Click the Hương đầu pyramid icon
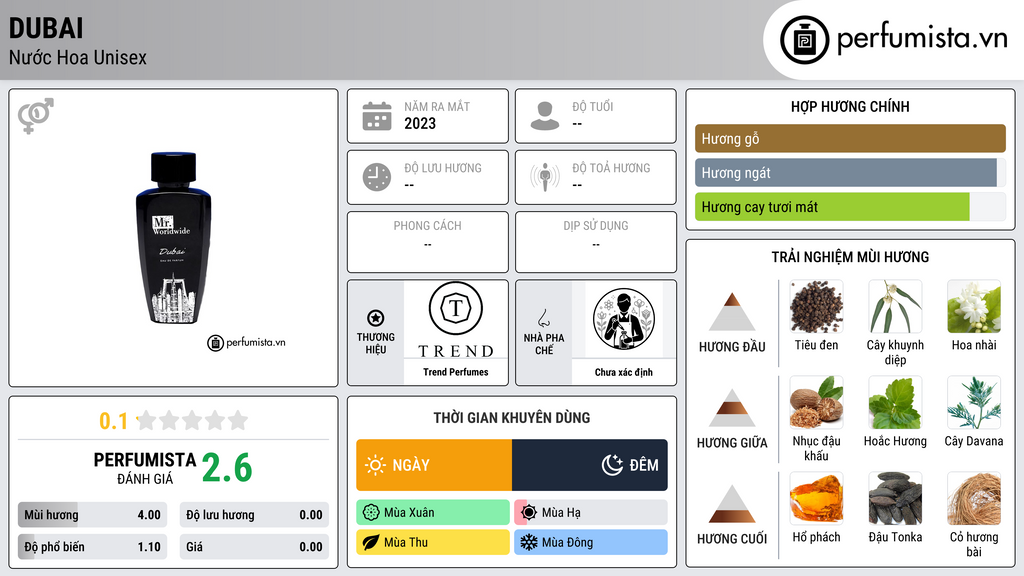Image resolution: width=1024 pixels, height=576 pixels. point(732,312)
